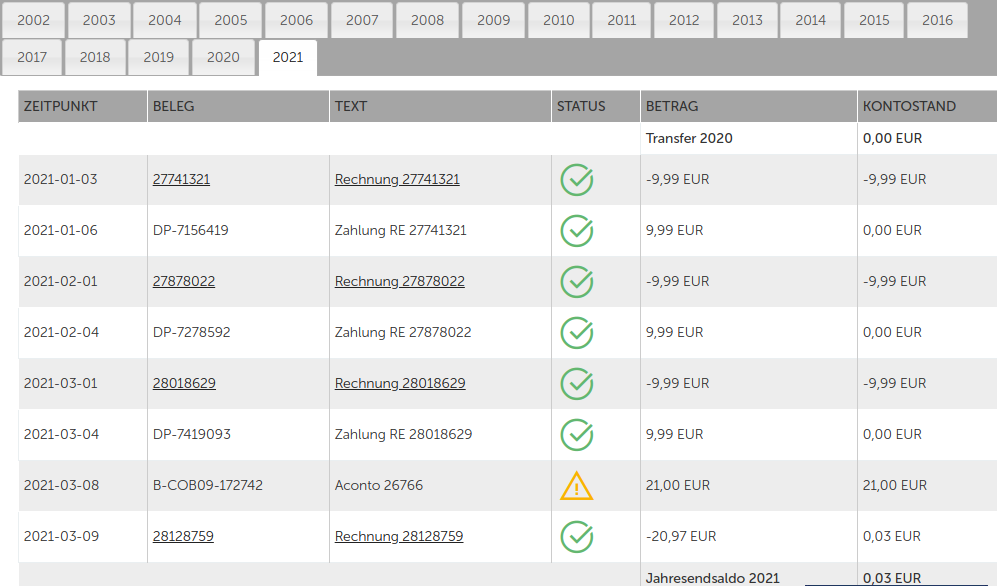Viewport: 997px width, 586px height.
Task: Click the ZEITPUNKT column header
Action: pyautogui.click(x=60, y=106)
